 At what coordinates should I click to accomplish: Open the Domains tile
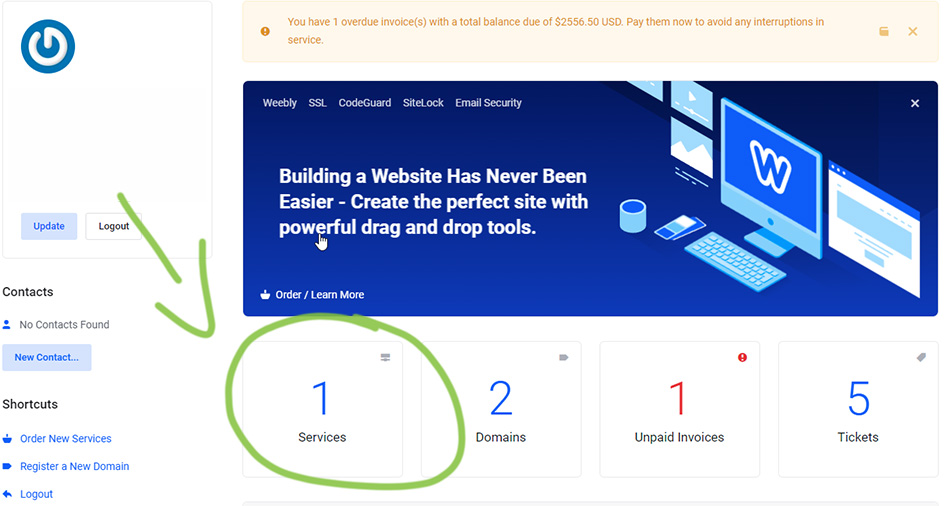pos(501,409)
